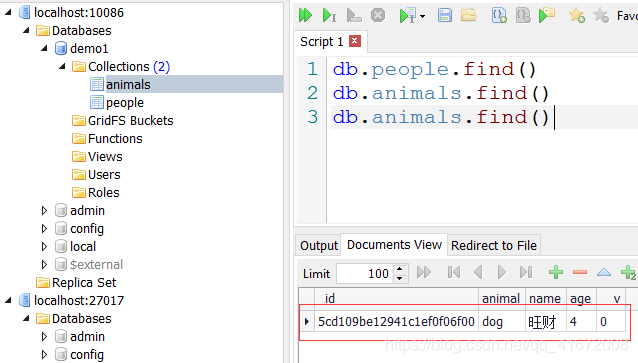Screen dimensions: 638x363
Task: Switch to the Output tab
Action: pyautogui.click(x=319, y=245)
